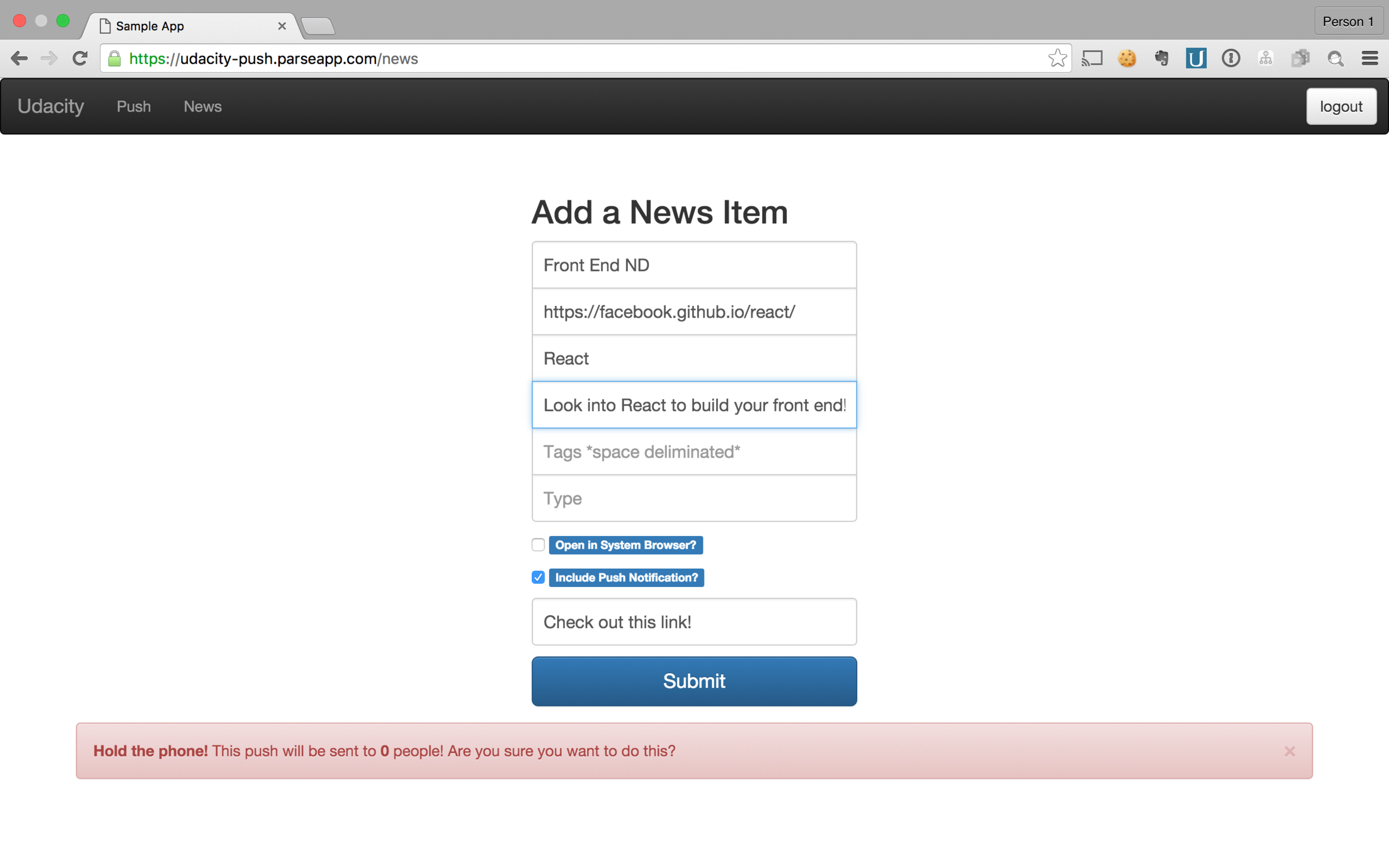
Task: Open the Chrome hamburger menu
Action: point(1371,58)
